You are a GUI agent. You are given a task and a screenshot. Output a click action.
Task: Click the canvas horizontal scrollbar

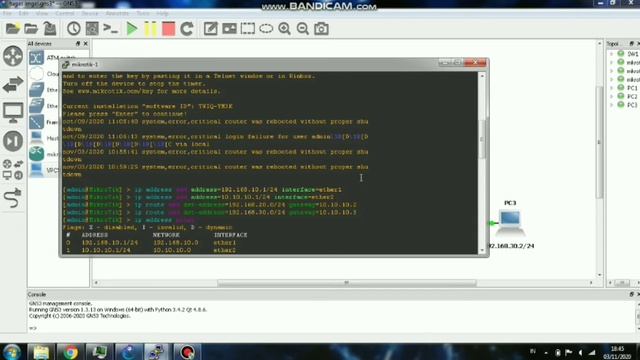pos(347,282)
